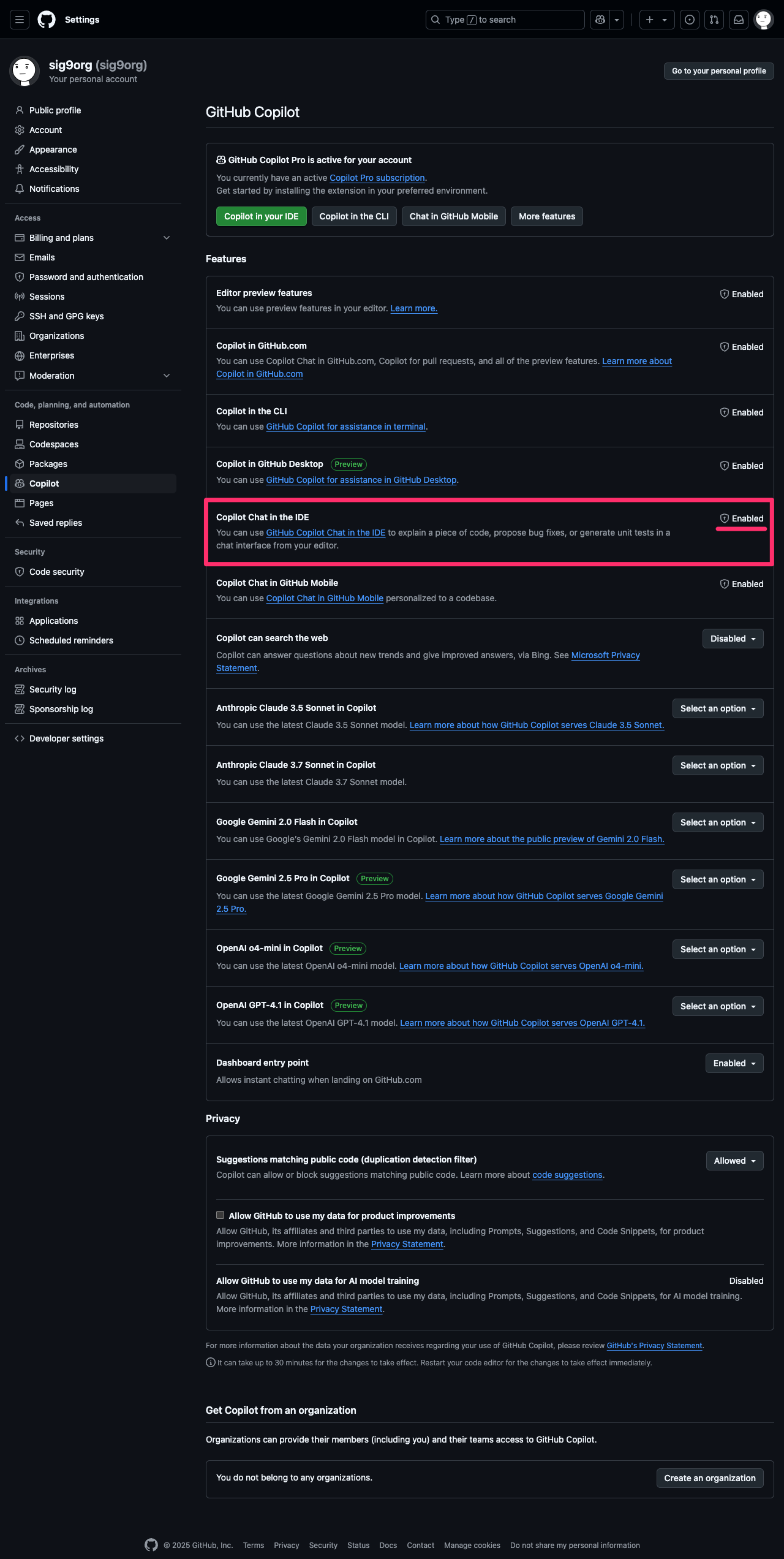Click the More features button
Screen dimensions: 784x1559
pos(547,216)
